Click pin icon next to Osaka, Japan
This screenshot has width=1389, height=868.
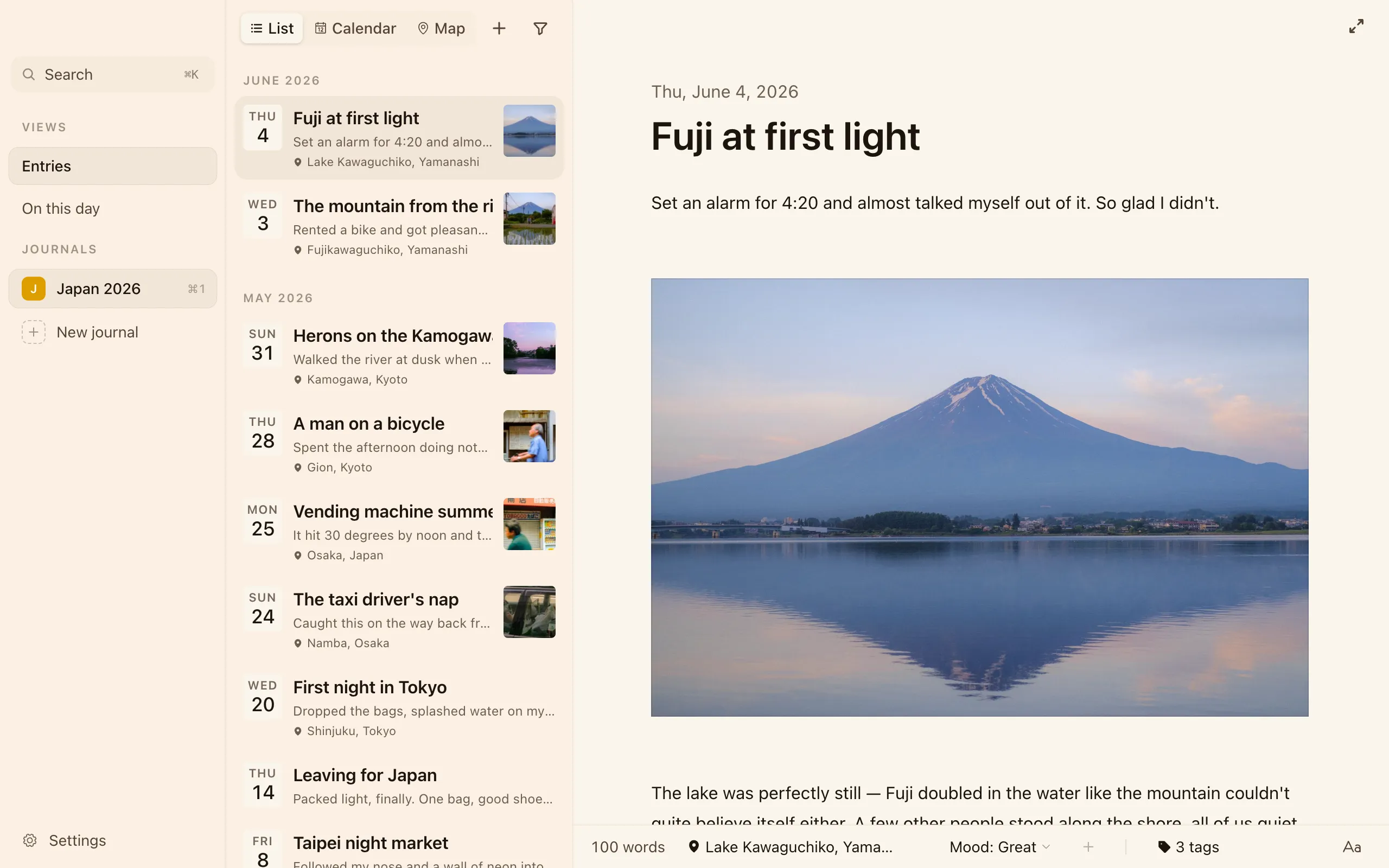click(297, 555)
